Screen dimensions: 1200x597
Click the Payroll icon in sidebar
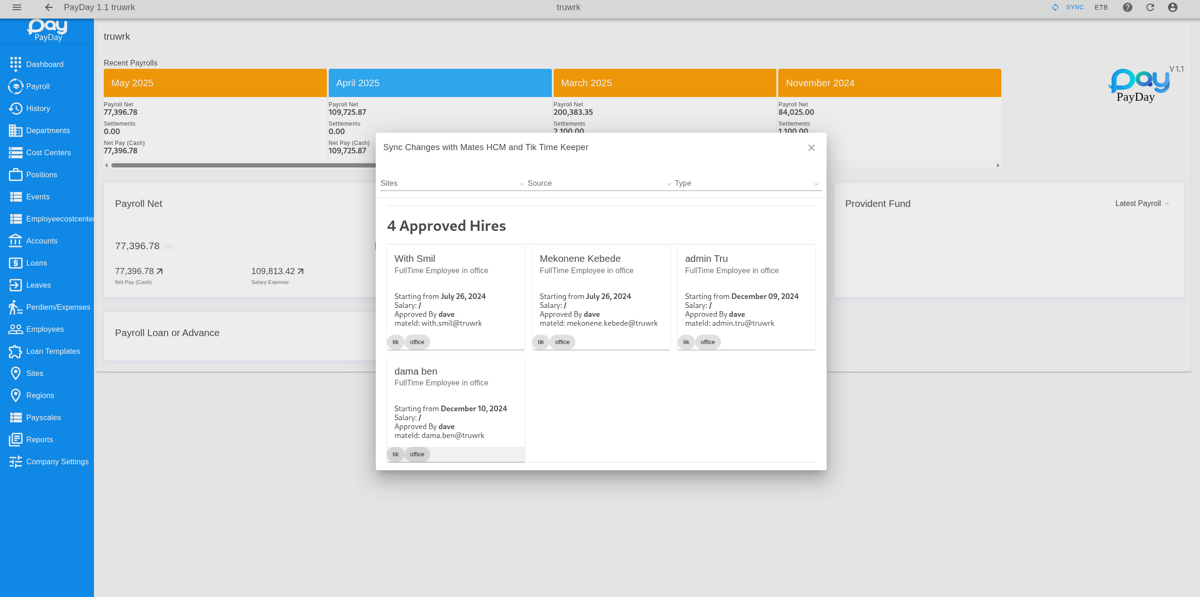[15, 86]
